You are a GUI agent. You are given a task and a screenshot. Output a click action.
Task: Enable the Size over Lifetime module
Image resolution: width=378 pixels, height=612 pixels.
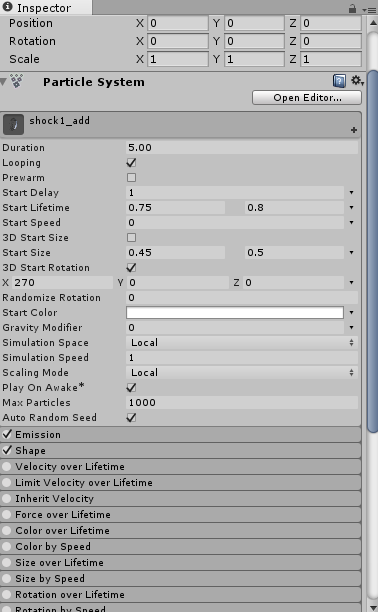7,562
